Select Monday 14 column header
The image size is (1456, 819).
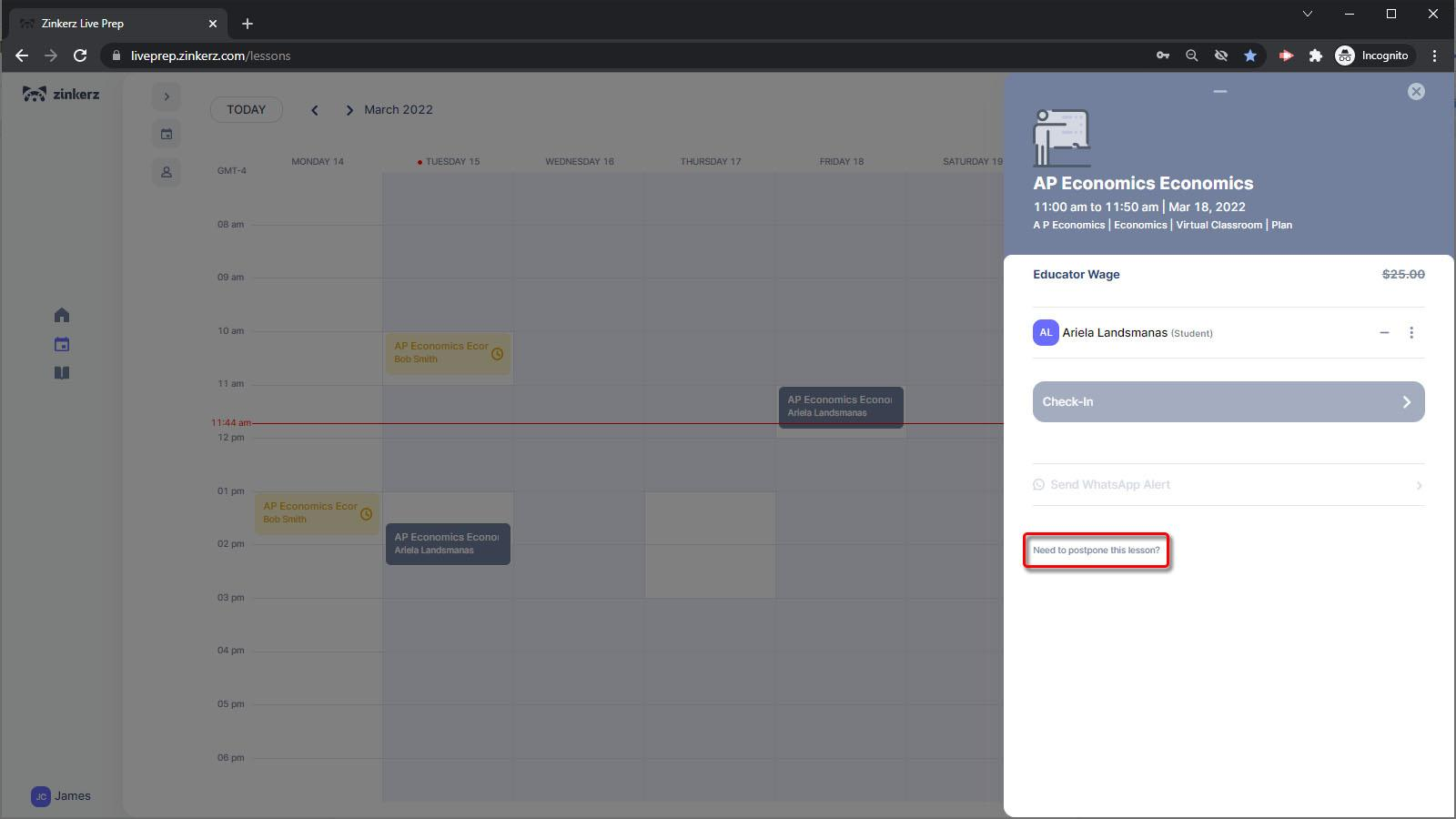click(x=318, y=162)
